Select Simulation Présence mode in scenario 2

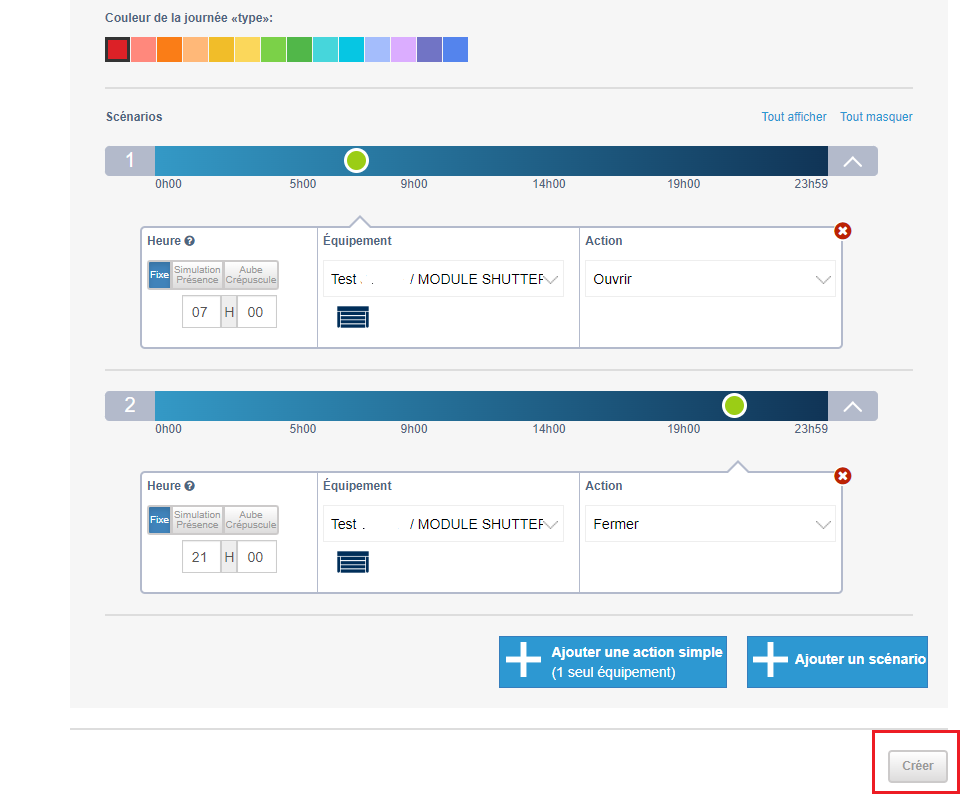coord(197,519)
